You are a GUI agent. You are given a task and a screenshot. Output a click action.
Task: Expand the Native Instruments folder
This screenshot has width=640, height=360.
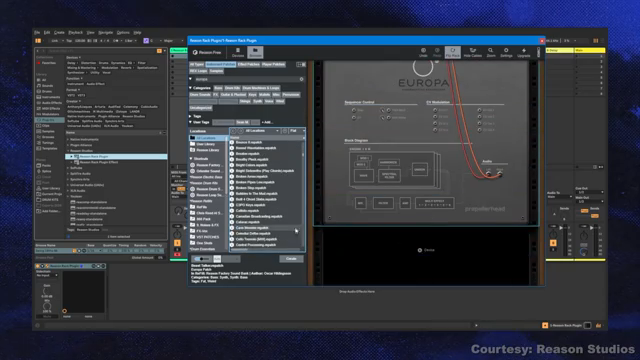(68, 140)
